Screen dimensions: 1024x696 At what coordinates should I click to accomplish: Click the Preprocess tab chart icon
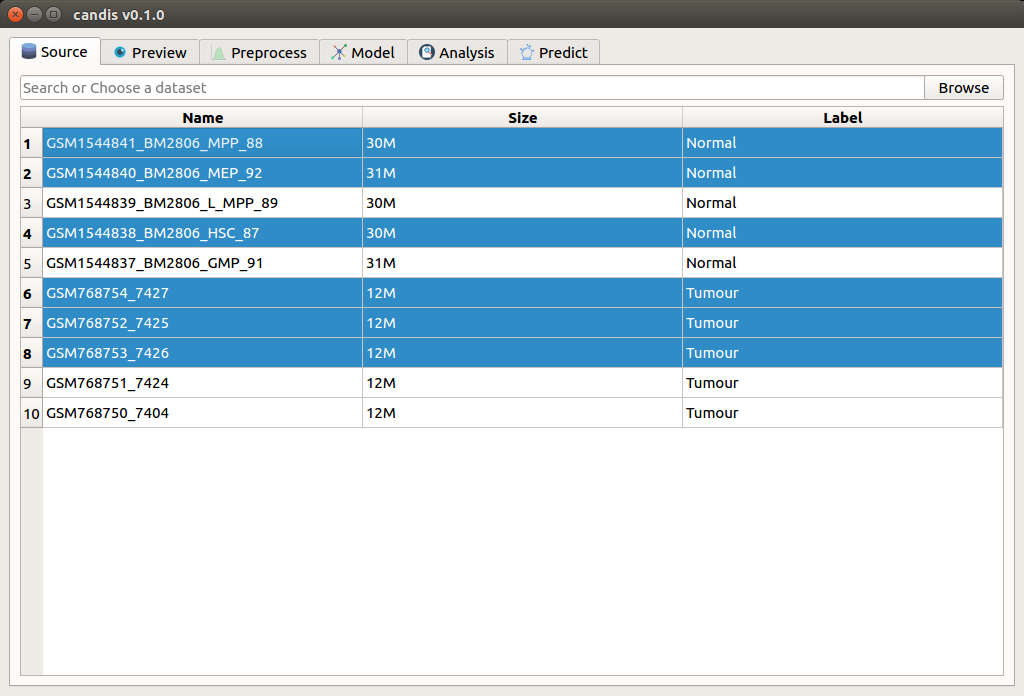pyautogui.click(x=219, y=53)
